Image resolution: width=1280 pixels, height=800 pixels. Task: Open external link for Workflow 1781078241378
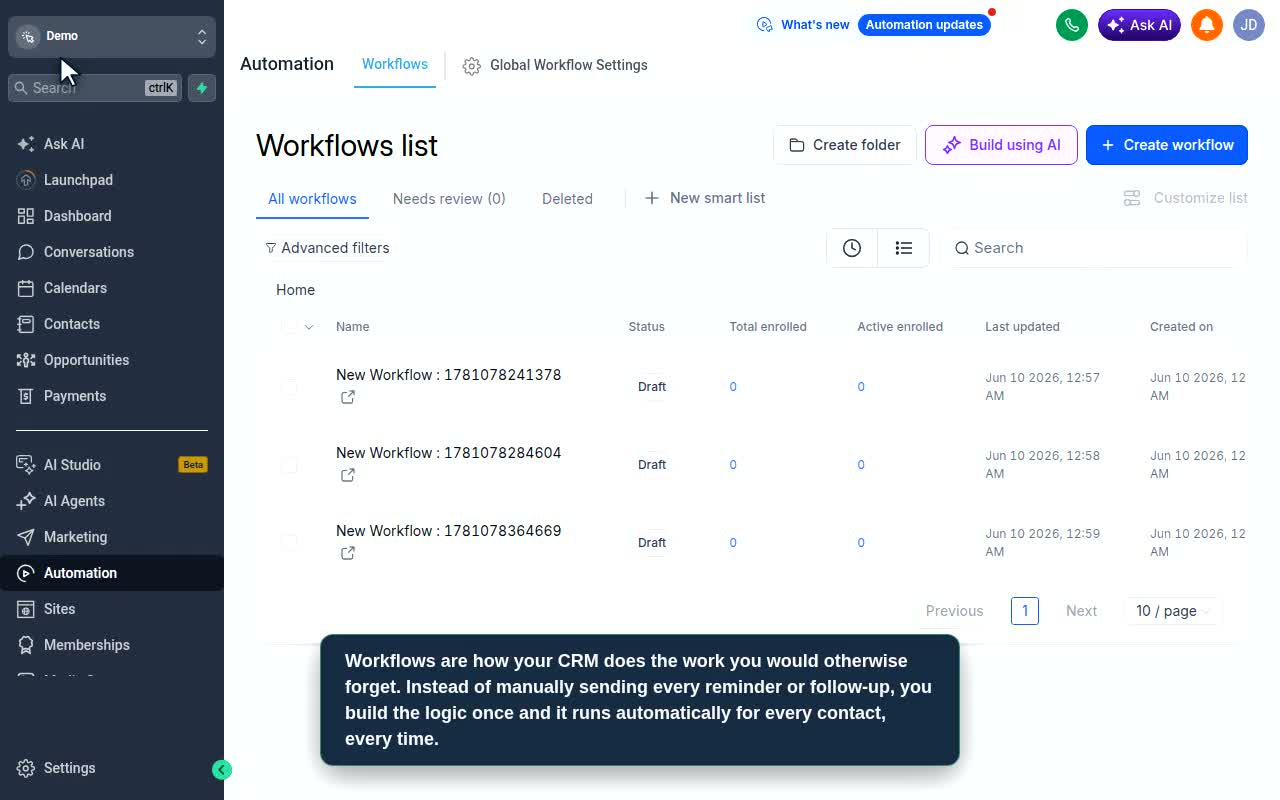tap(348, 397)
